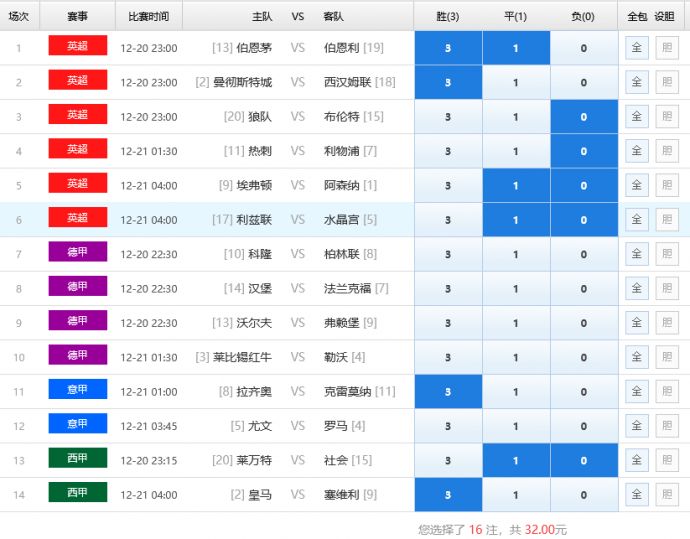Click the 英超 tag for match 1

tap(77, 47)
